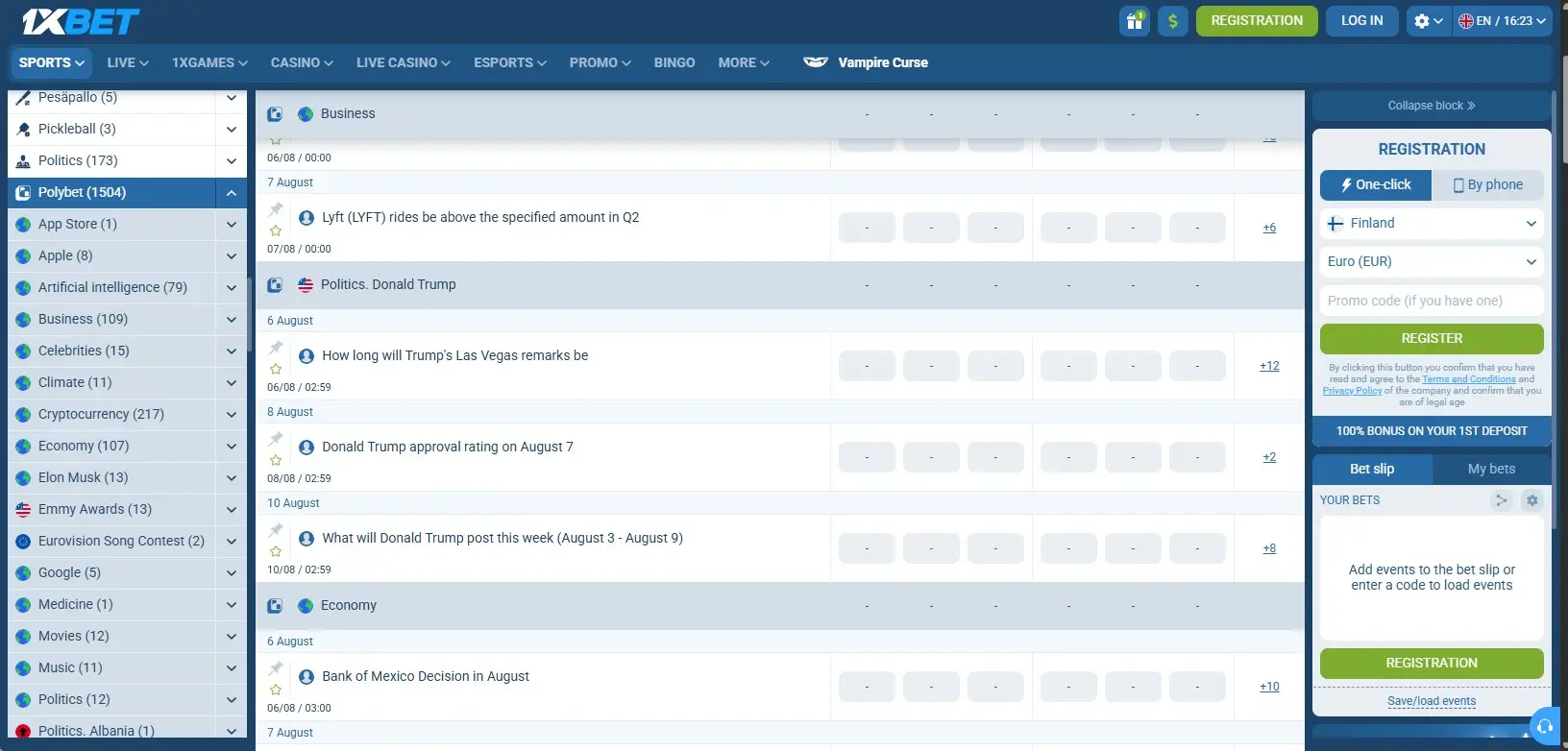
Task: Click the Google globe icon in sidebar
Action: (x=23, y=573)
